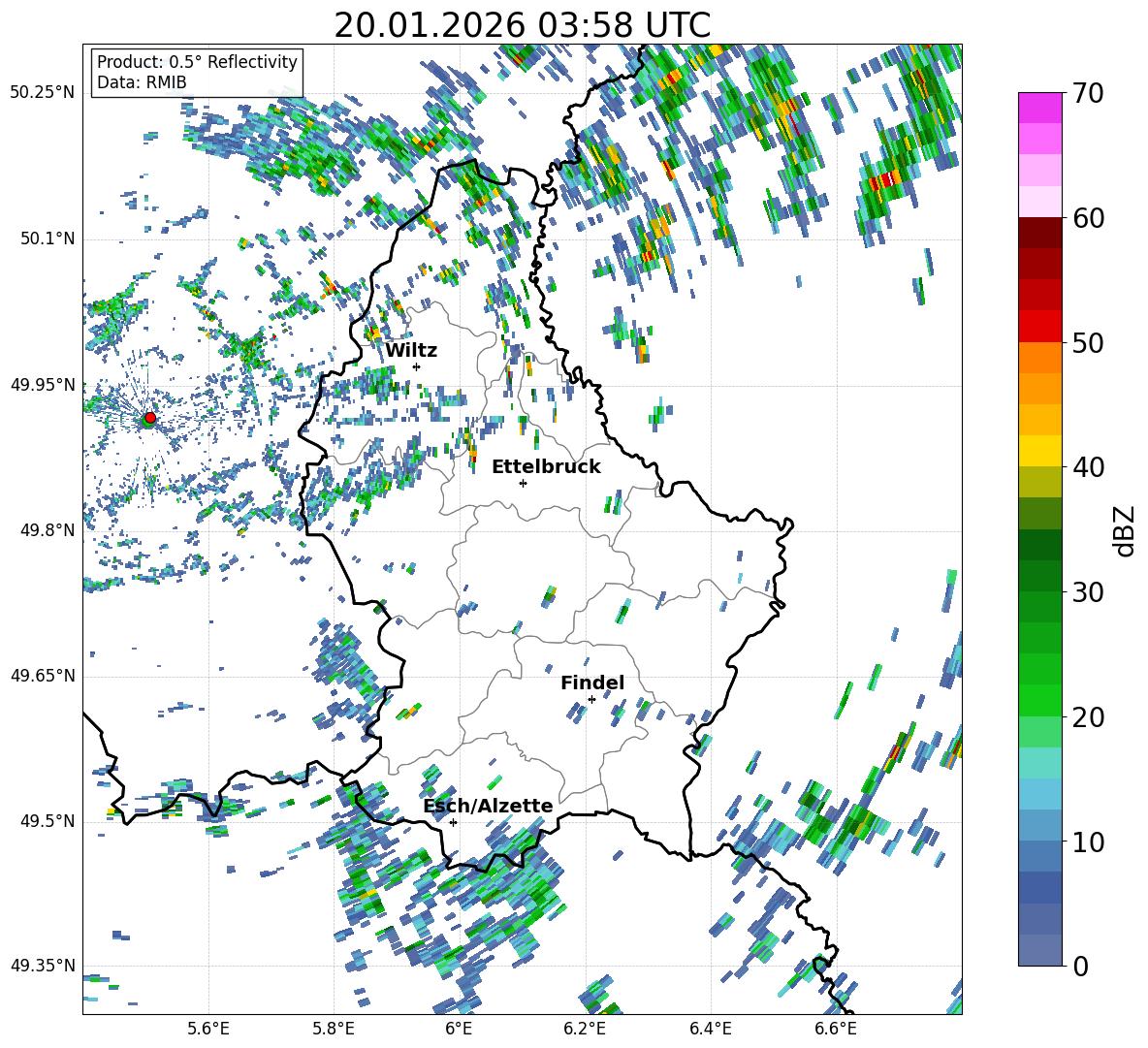
Task: Click the 49.65°N latitude label
Action: 43,676
